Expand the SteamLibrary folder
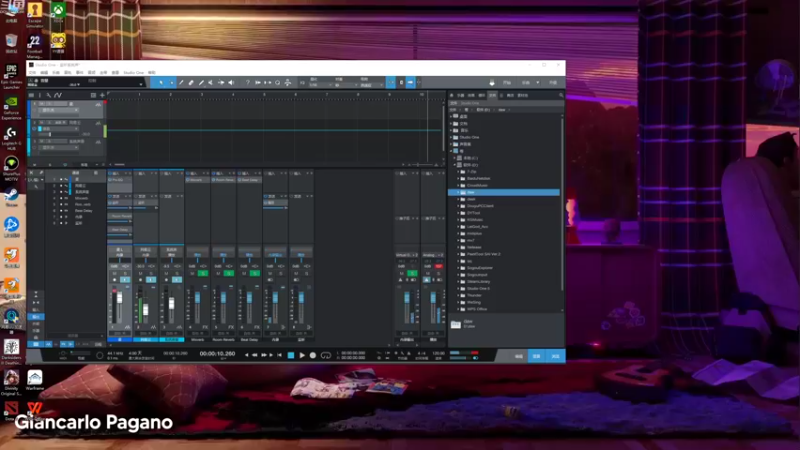Screen dimensions: 800x450 click(x=458, y=282)
